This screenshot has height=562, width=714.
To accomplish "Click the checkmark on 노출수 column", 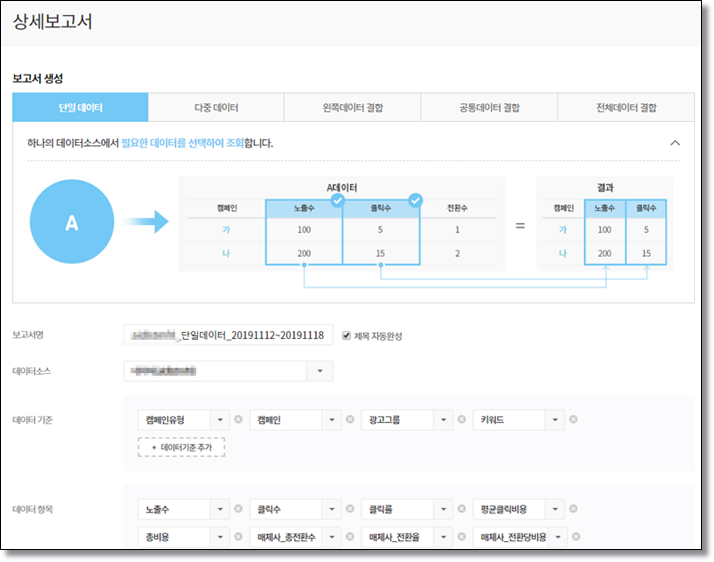I will (337, 200).
